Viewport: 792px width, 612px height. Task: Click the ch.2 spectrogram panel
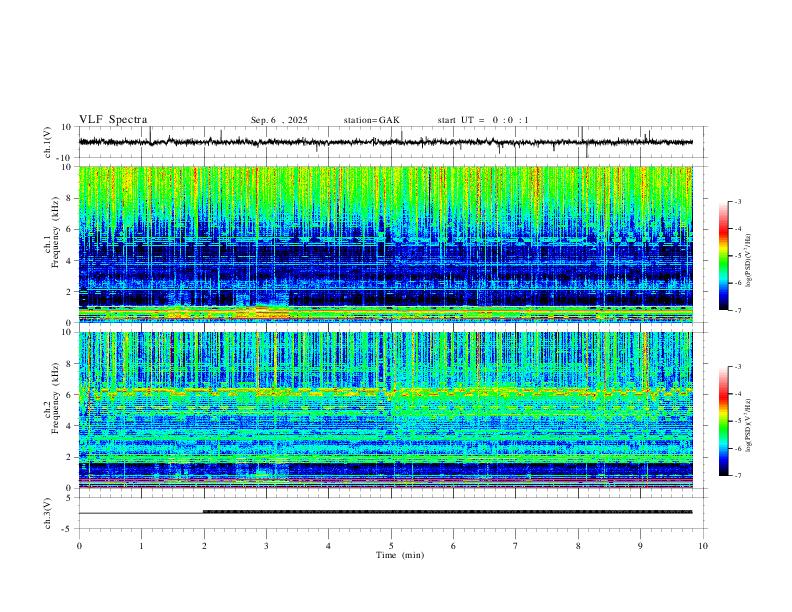pyautogui.click(x=386, y=410)
